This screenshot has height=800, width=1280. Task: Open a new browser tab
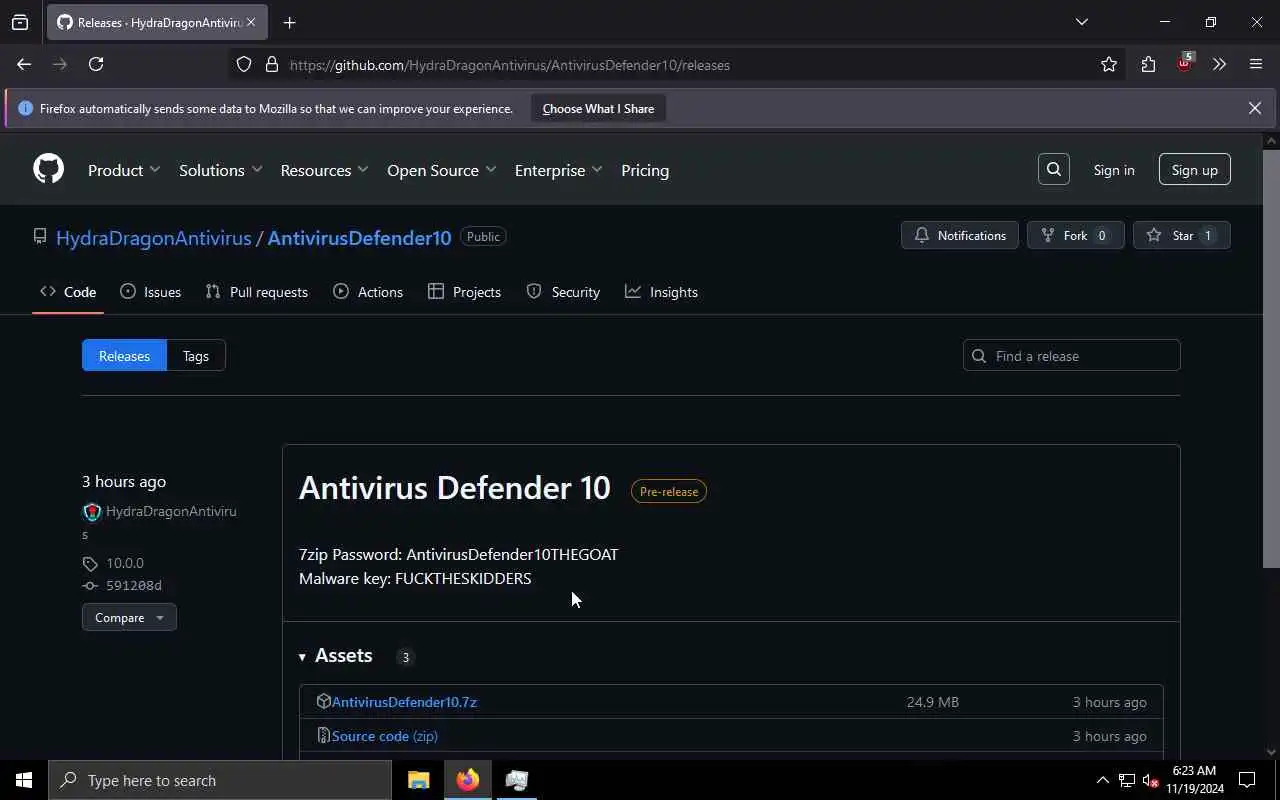289,22
